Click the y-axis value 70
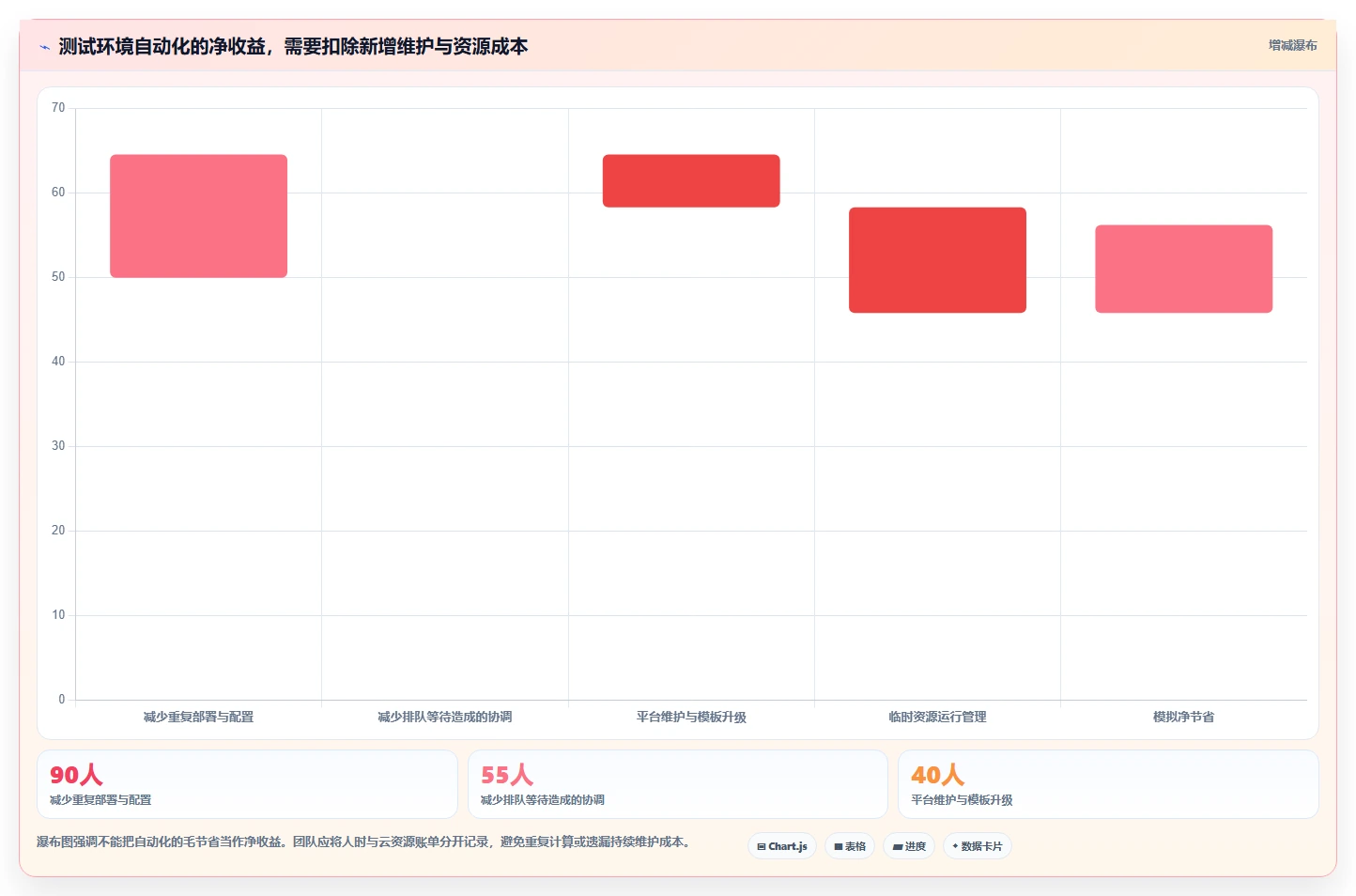 pyautogui.click(x=58, y=108)
